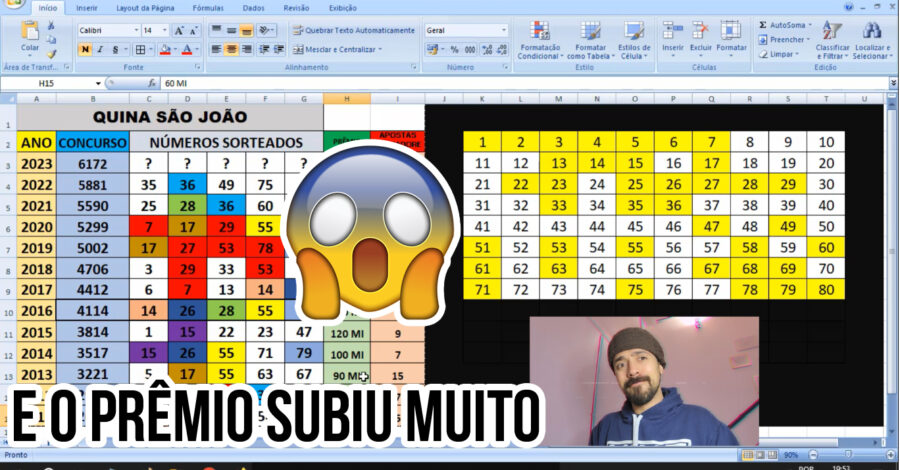
Task: Increase indent icon in Alinhamento group
Action: click(279, 50)
